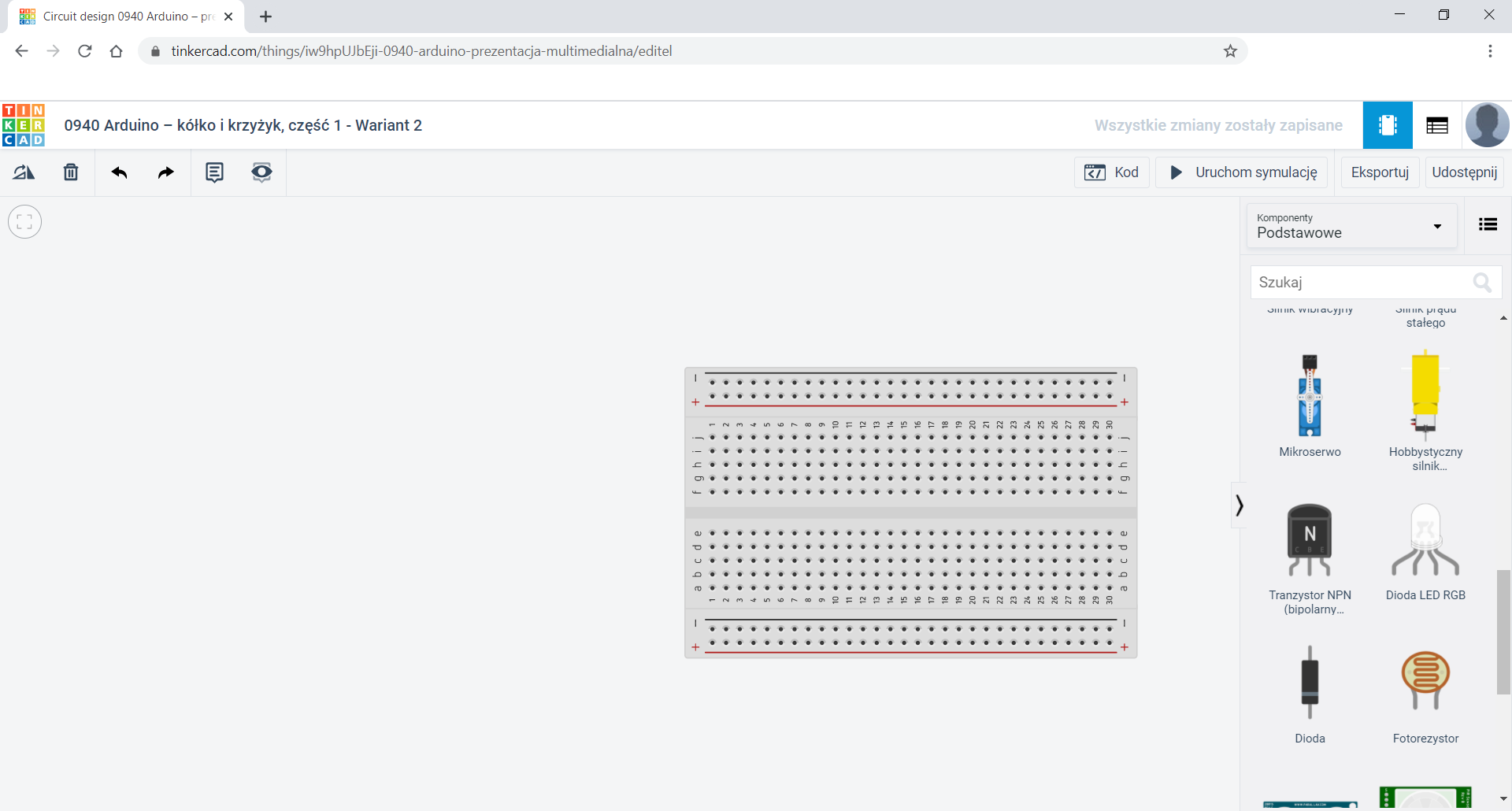The height and width of the screenshot is (811, 1512).
Task: Undo the last action
Action: 120,172
